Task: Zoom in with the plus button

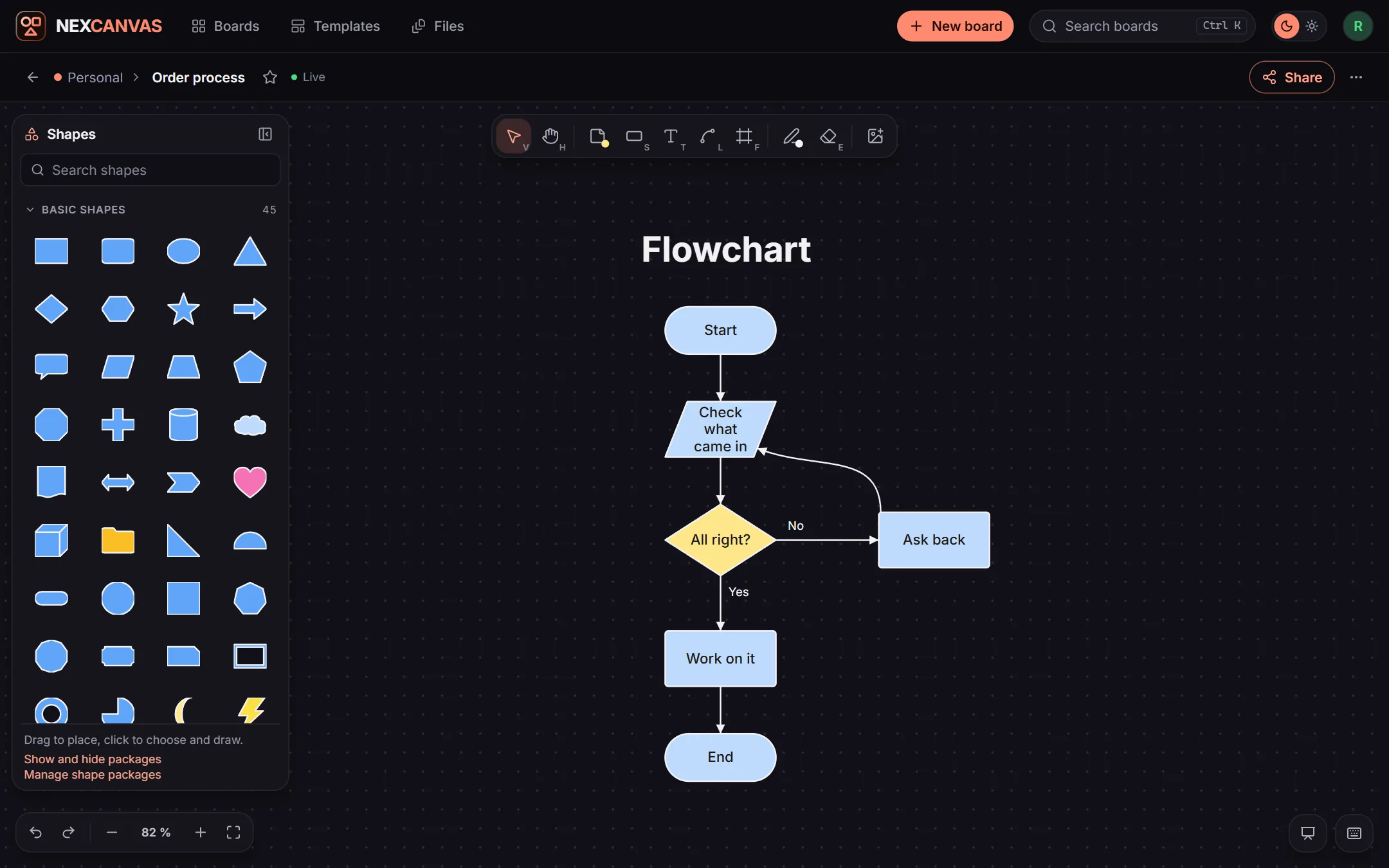Action: [201, 832]
